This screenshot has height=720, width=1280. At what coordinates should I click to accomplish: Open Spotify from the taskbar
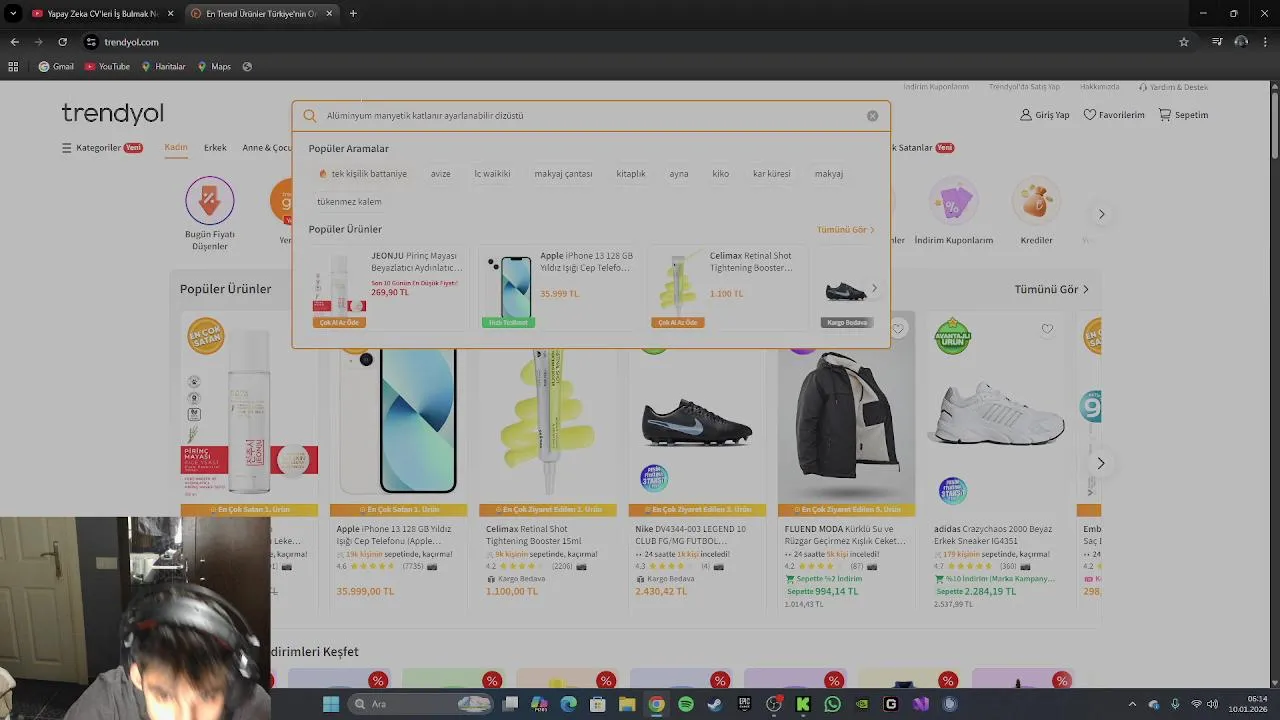pos(686,704)
